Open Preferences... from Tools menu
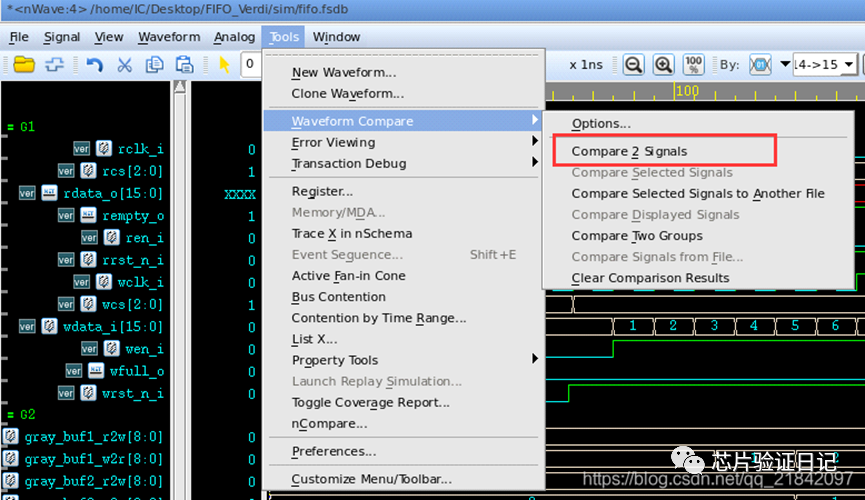This screenshot has width=865, height=500. click(x=334, y=451)
